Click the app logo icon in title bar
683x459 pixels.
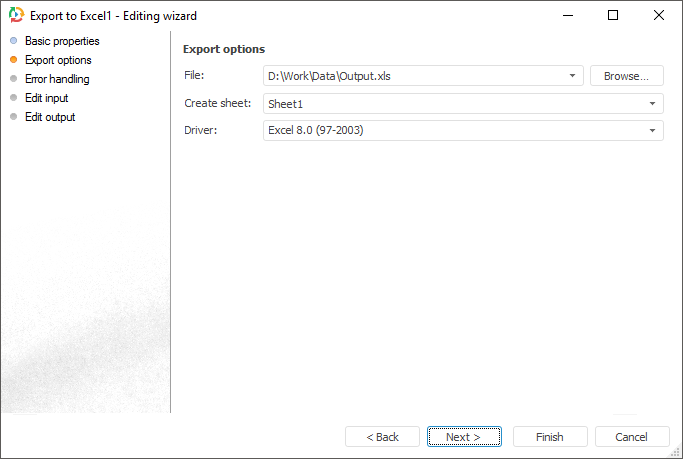15,15
